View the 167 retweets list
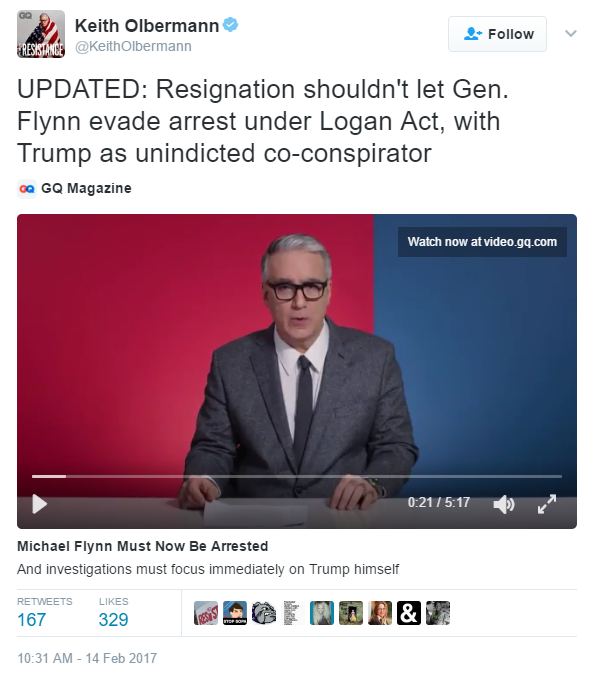This screenshot has width=592, height=675. point(44,612)
